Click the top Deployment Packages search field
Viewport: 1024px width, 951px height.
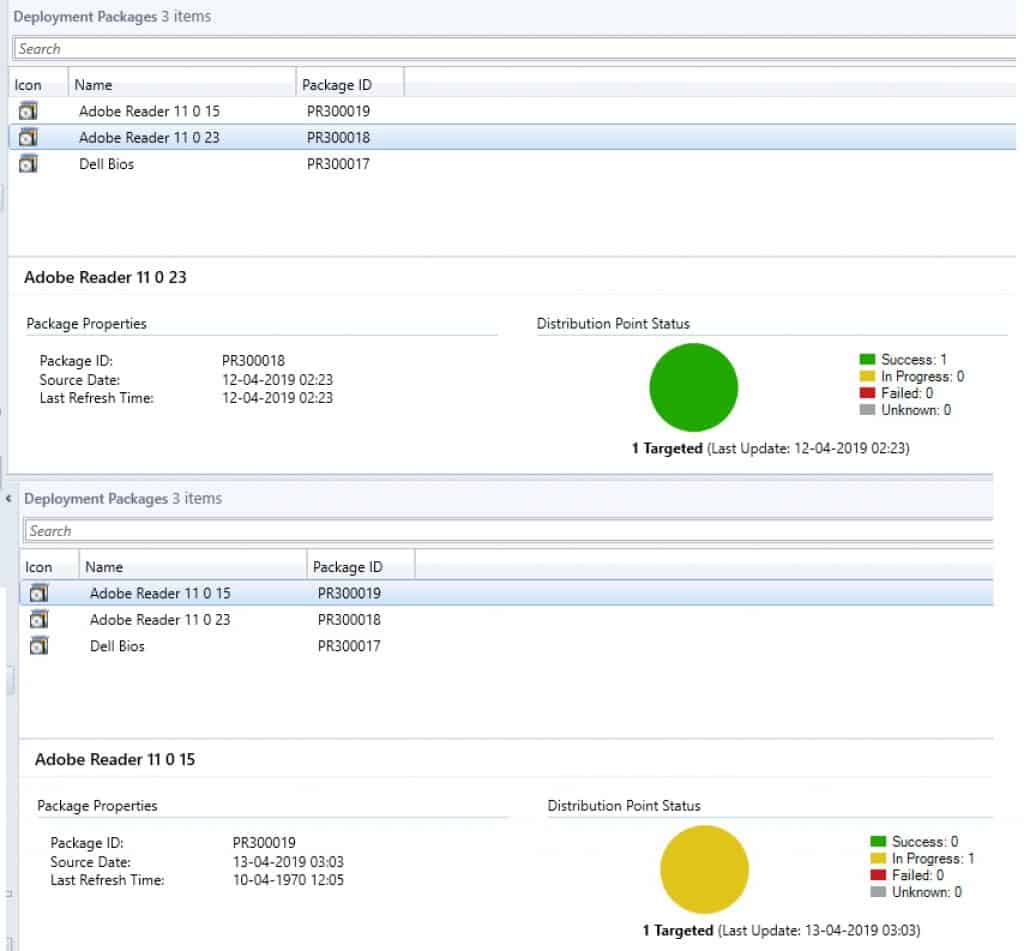pos(515,49)
